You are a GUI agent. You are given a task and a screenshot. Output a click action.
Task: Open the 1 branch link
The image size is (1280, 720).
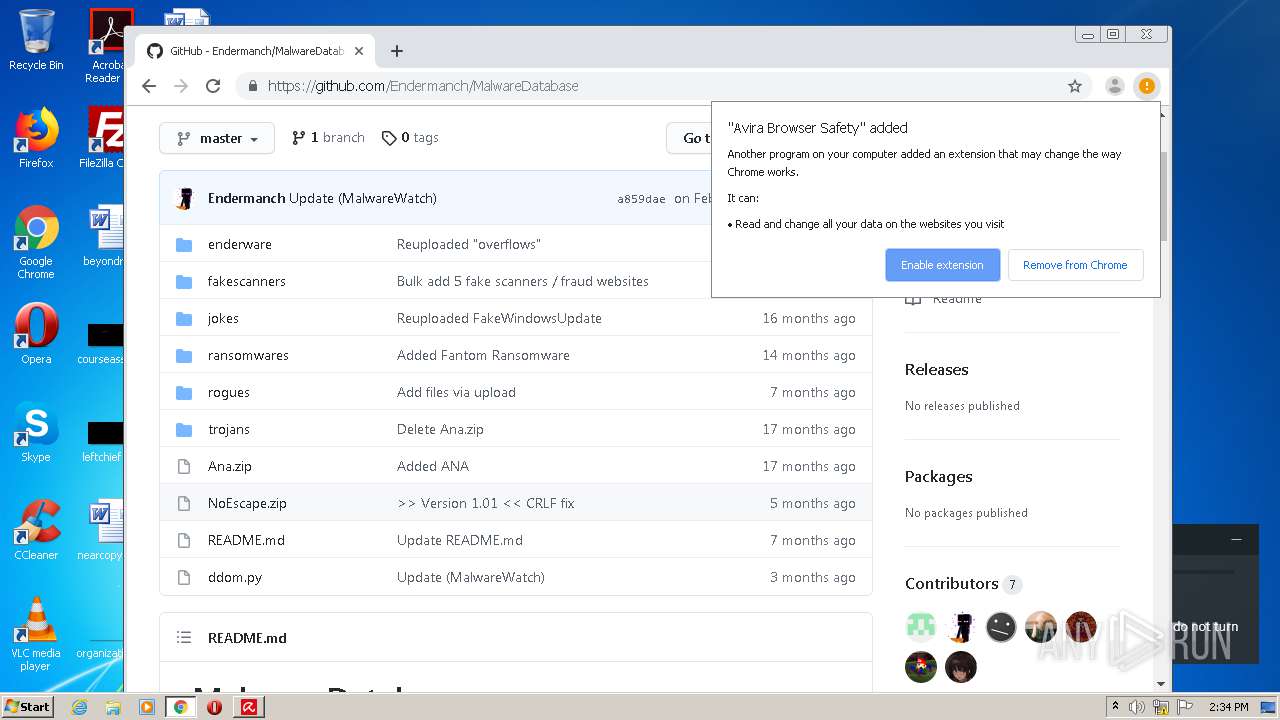[328, 138]
